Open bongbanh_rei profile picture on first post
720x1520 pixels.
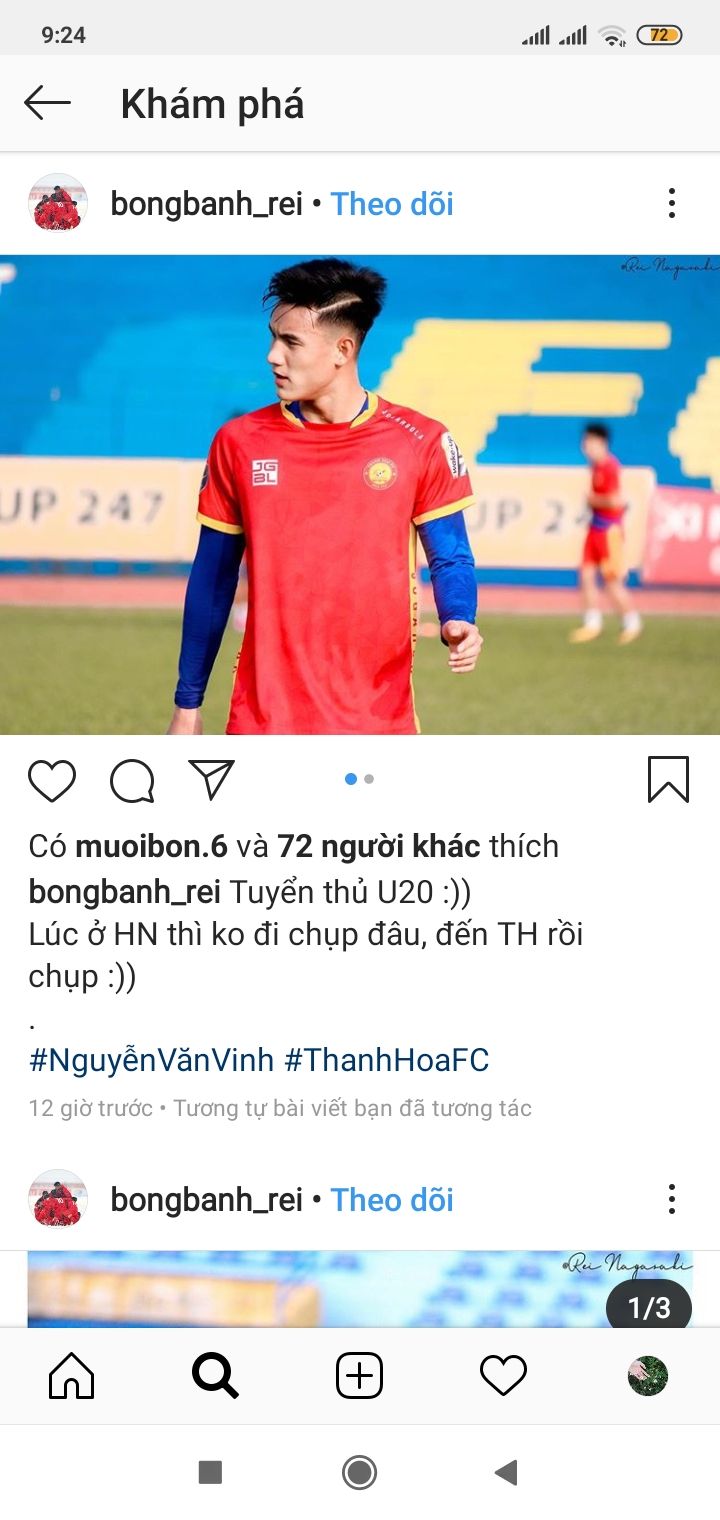(x=58, y=204)
